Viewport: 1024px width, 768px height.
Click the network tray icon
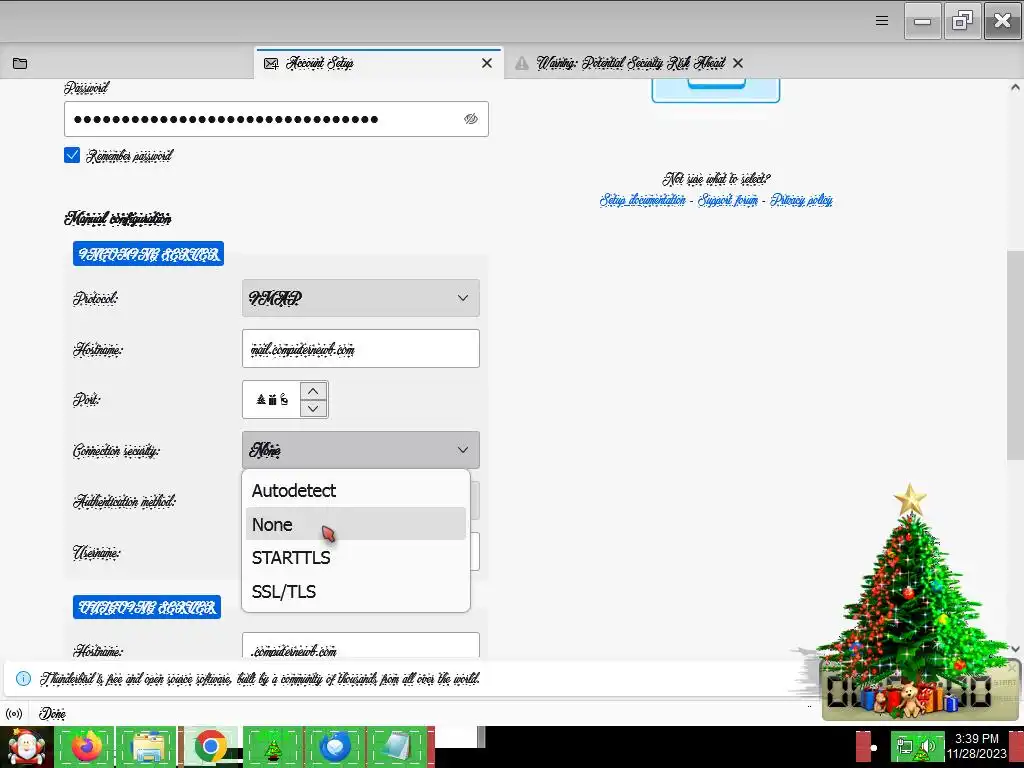[x=905, y=746]
